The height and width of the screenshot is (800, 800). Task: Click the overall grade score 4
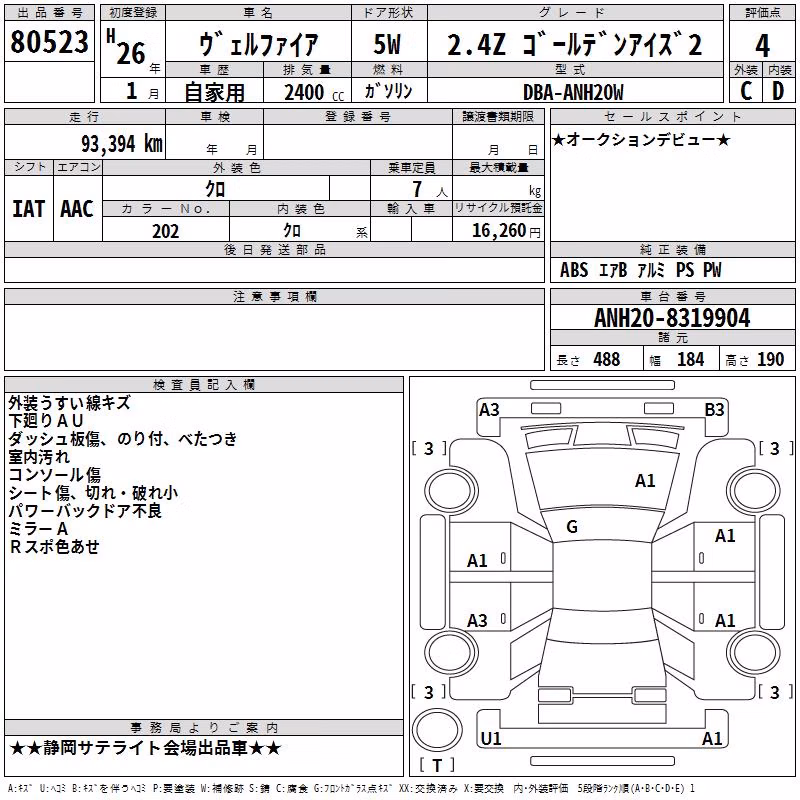762,45
